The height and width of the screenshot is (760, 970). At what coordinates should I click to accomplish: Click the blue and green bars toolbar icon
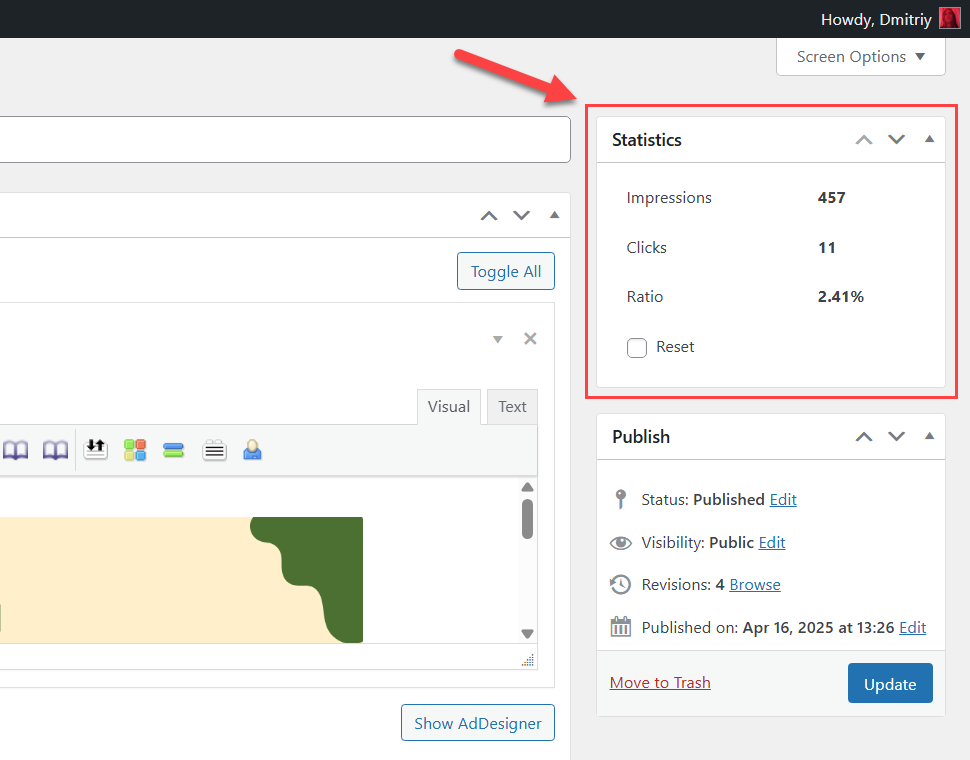pos(174,450)
